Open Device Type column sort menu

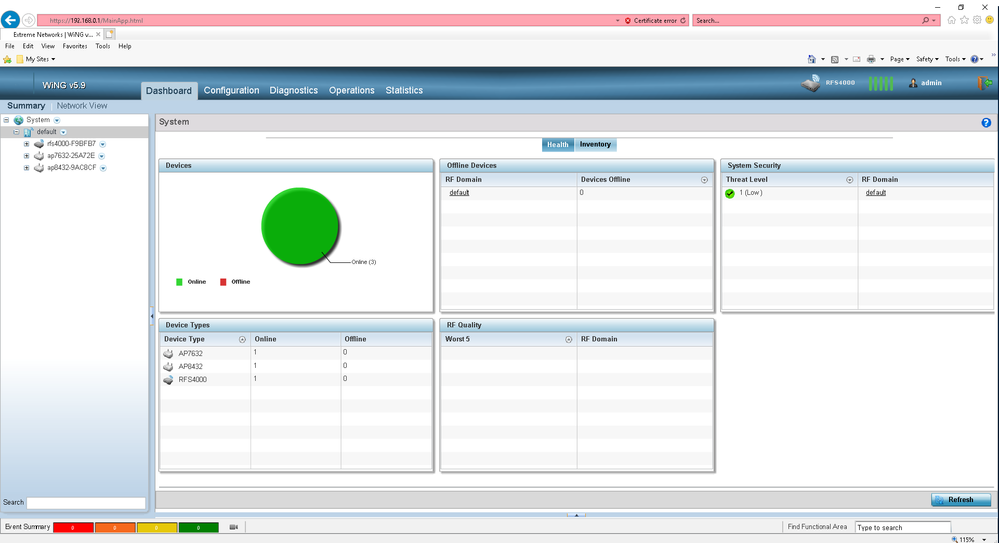pyautogui.click(x=242, y=340)
